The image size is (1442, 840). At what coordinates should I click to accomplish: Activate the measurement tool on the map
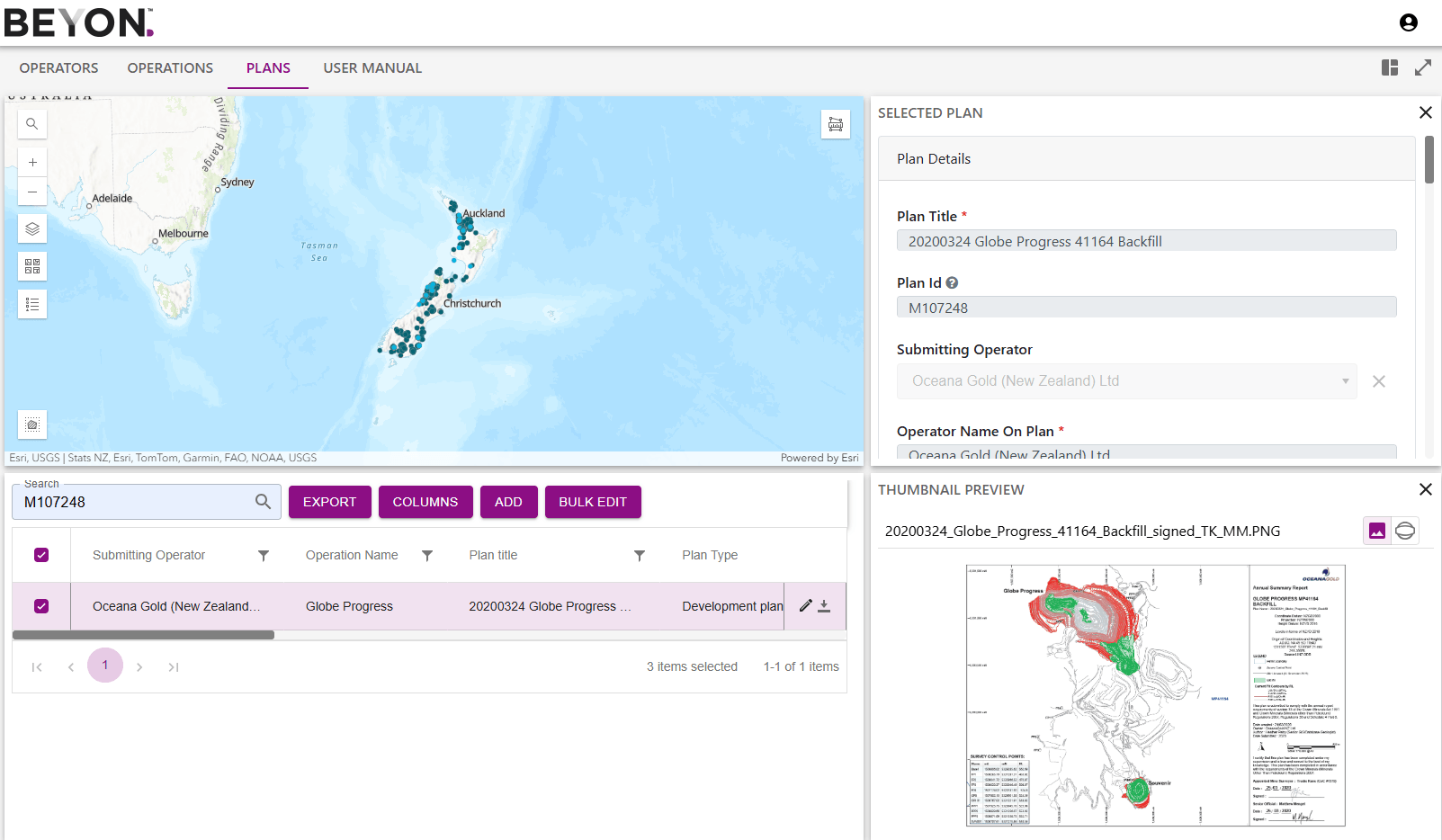tap(835, 124)
